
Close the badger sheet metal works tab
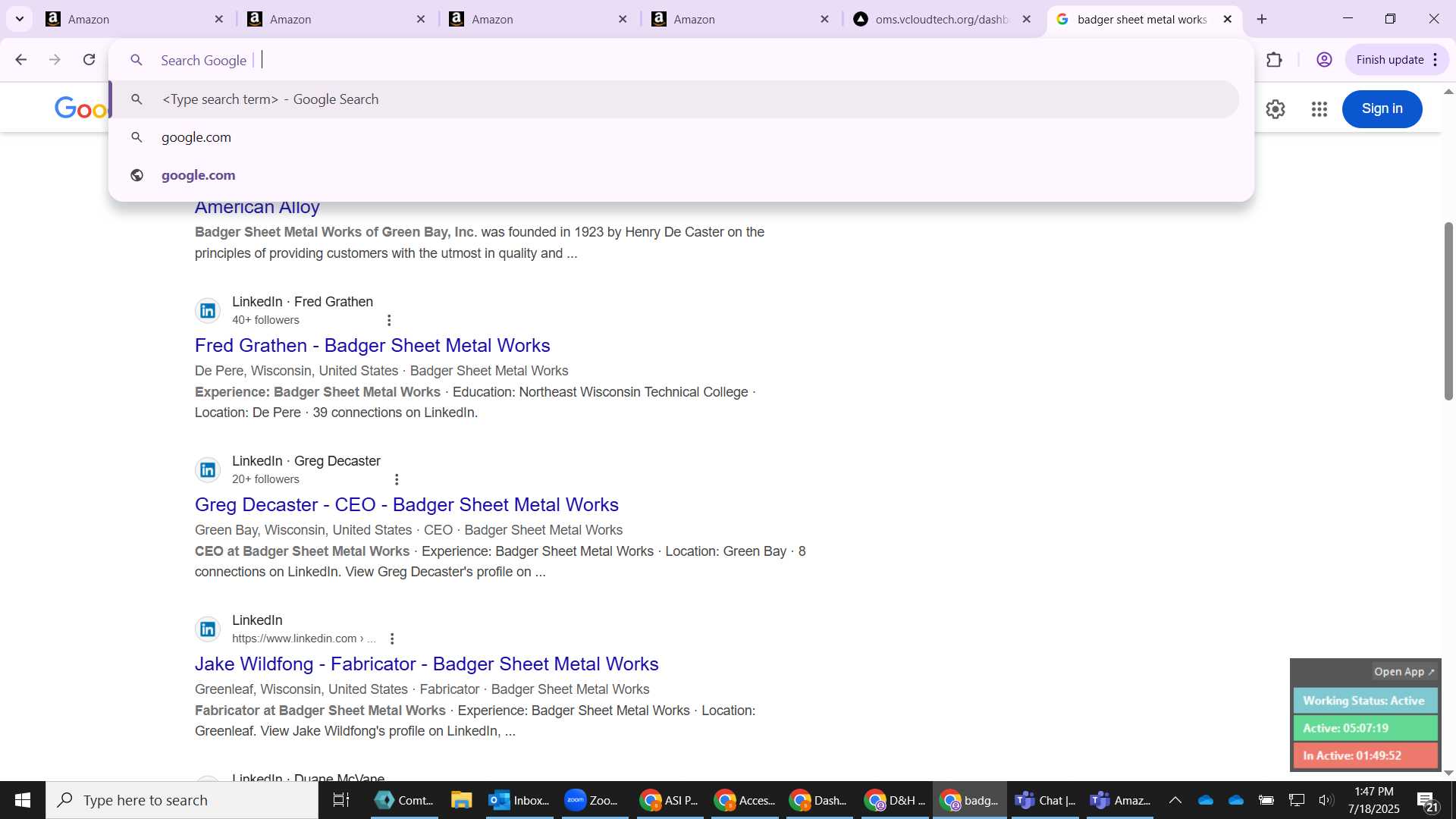pos(1227,19)
